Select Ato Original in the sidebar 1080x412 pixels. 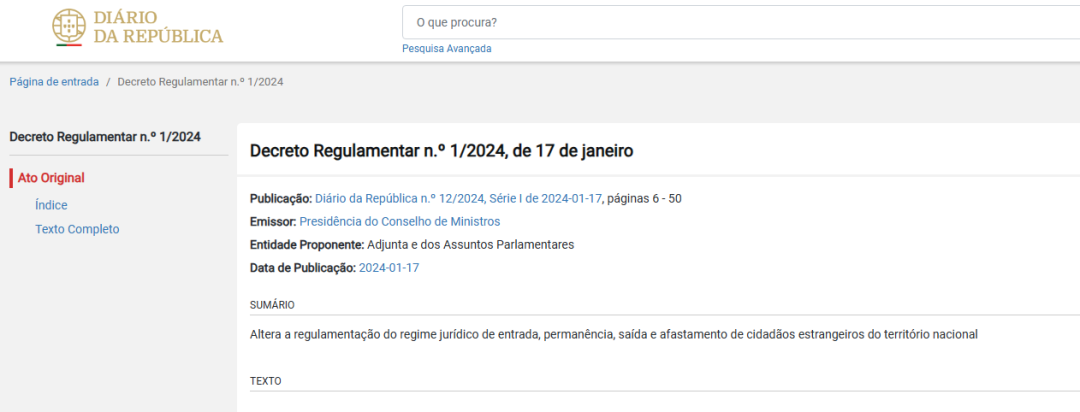tap(51, 178)
